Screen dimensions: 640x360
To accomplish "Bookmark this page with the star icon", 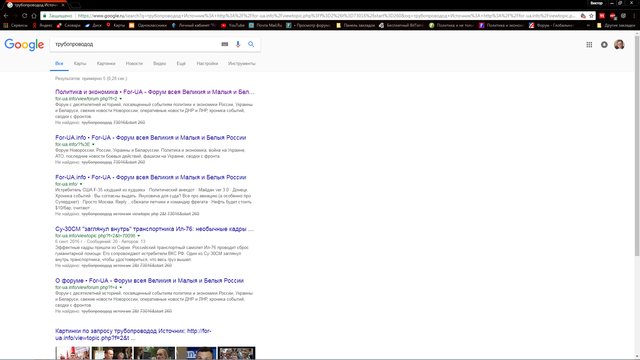I will [591, 16].
